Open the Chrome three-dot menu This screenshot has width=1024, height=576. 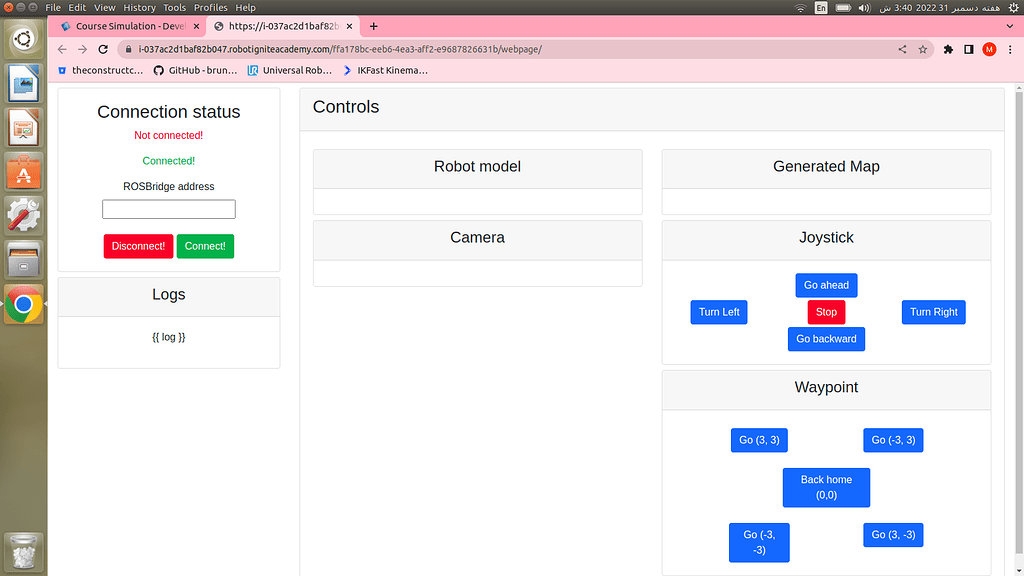(1010, 49)
